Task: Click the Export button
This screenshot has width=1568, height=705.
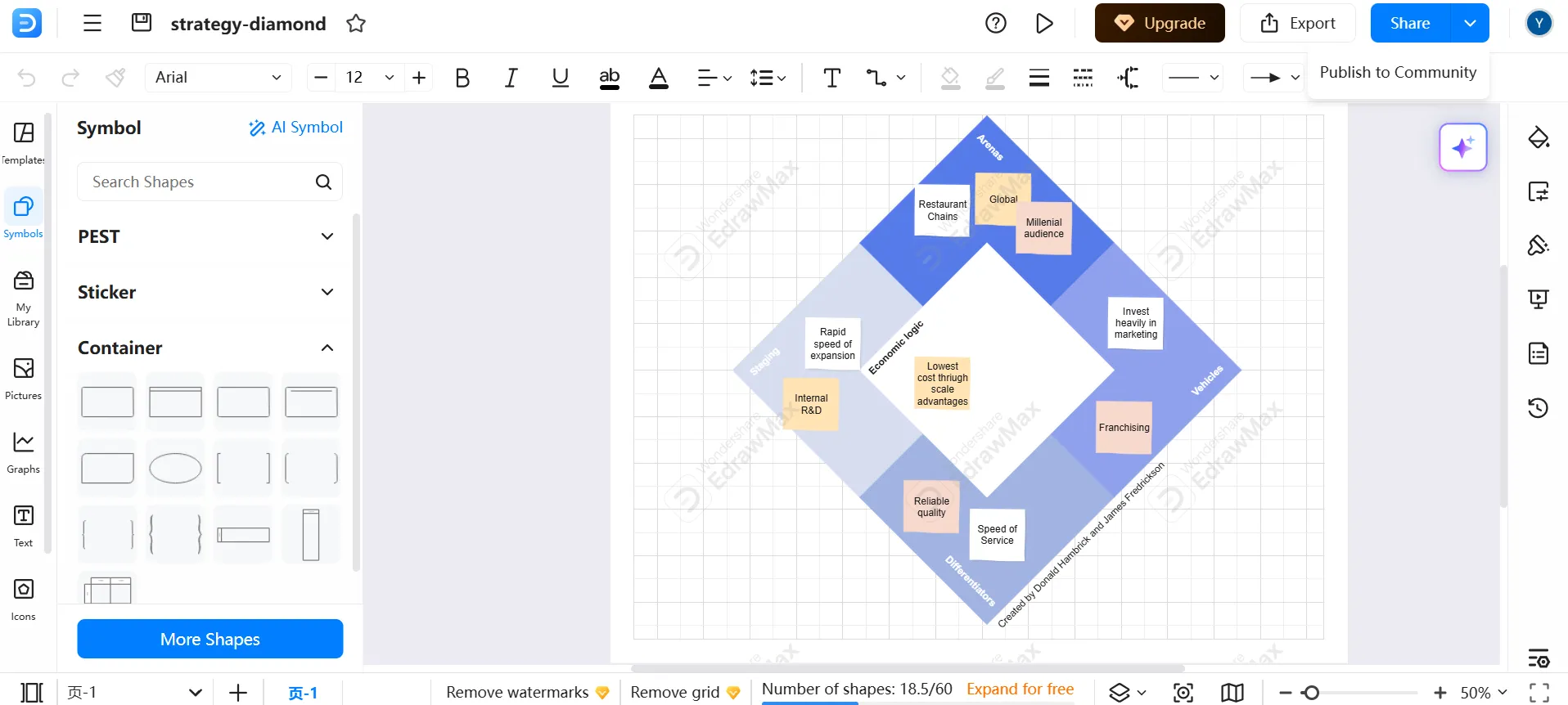Action: (1298, 23)
